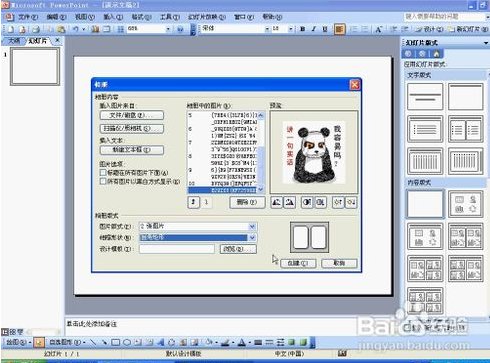Image resolution: width=490 pixels, height=363 pixels.
Task: Check the captions below all pictures option
Action: click(103, 172)
